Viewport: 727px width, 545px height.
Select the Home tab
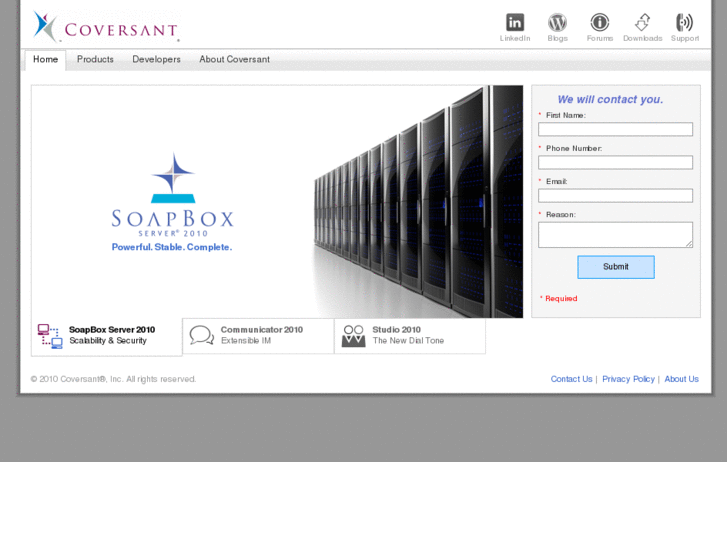point(45,60)
